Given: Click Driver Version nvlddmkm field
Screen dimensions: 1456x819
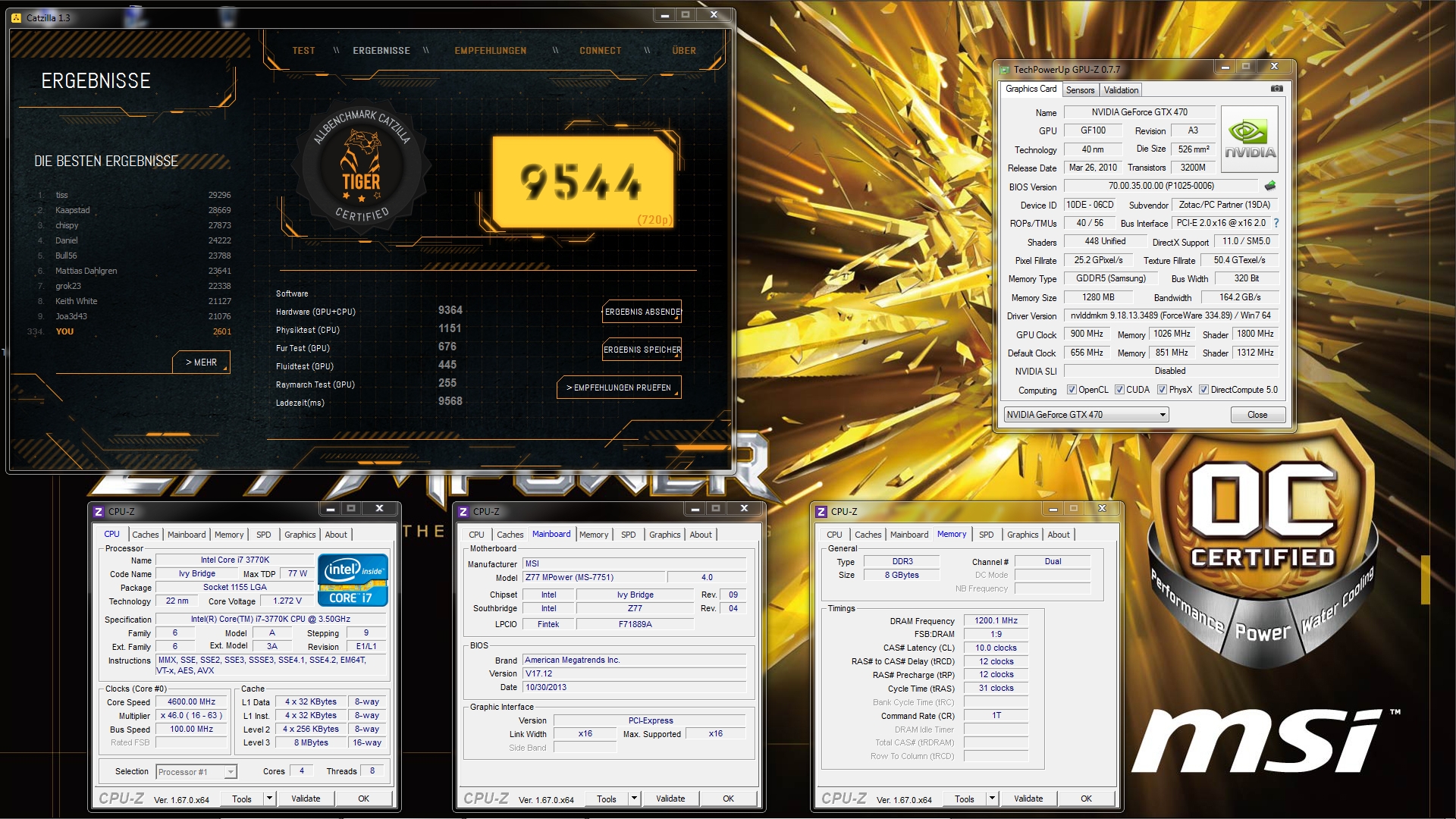Looking at the screenshot, I should coord(1171,315).
